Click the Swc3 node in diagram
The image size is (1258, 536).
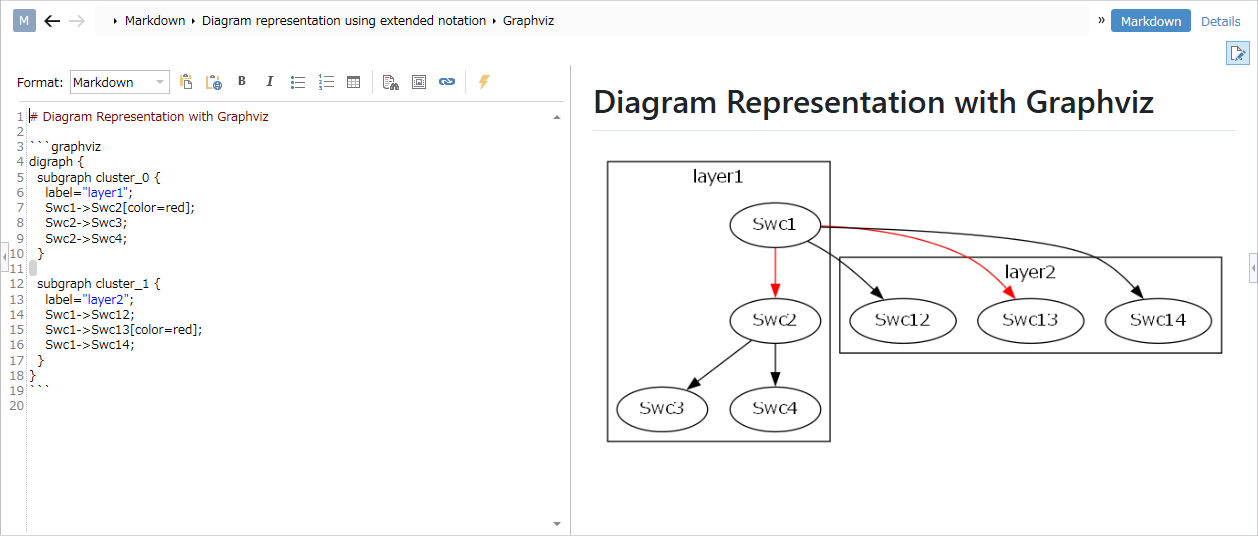tap(662, 408)
